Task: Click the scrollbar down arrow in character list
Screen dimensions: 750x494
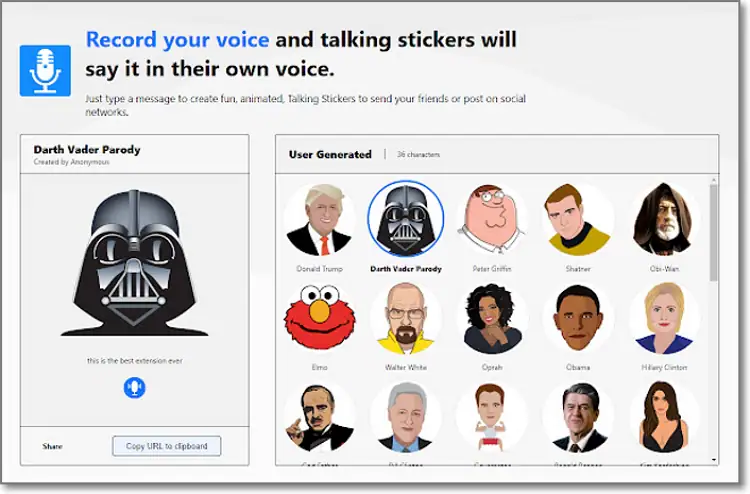Action: click(714, 460)
